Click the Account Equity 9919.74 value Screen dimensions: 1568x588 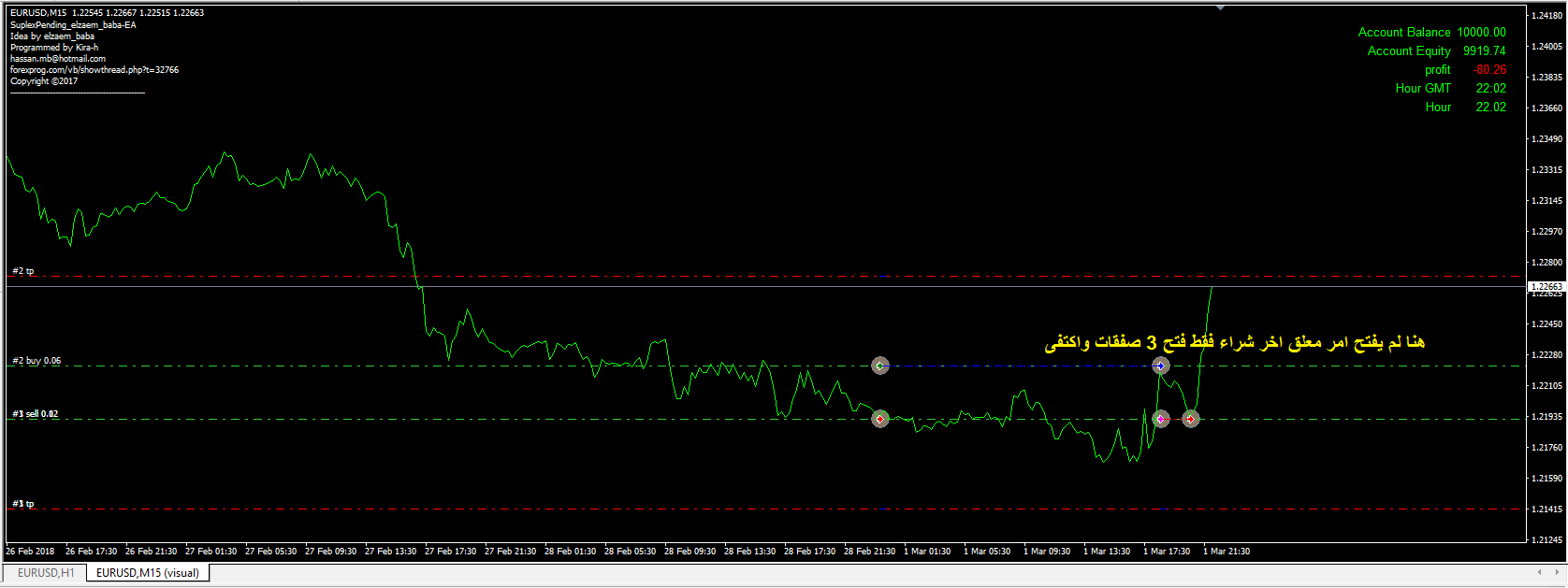pos(1484,51)
